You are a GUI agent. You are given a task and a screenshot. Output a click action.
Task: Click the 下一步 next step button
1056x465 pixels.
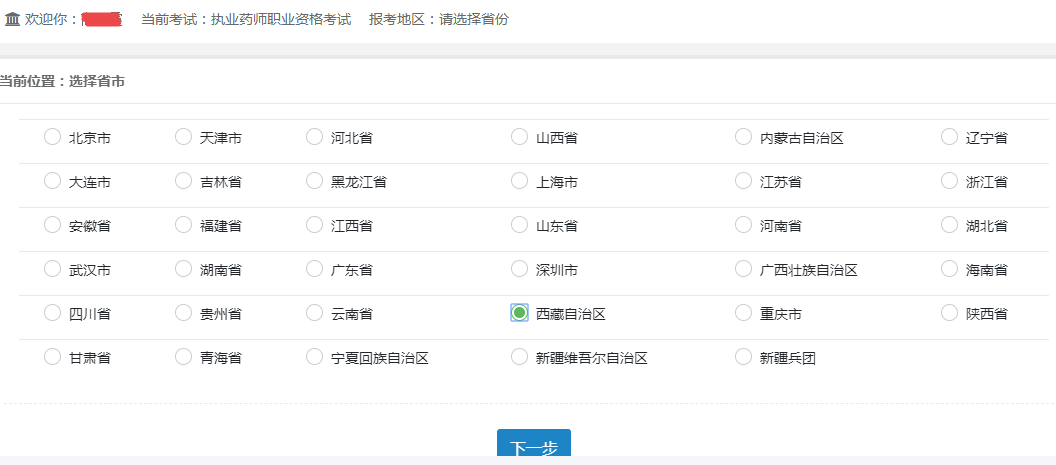(x=533, y=448)
